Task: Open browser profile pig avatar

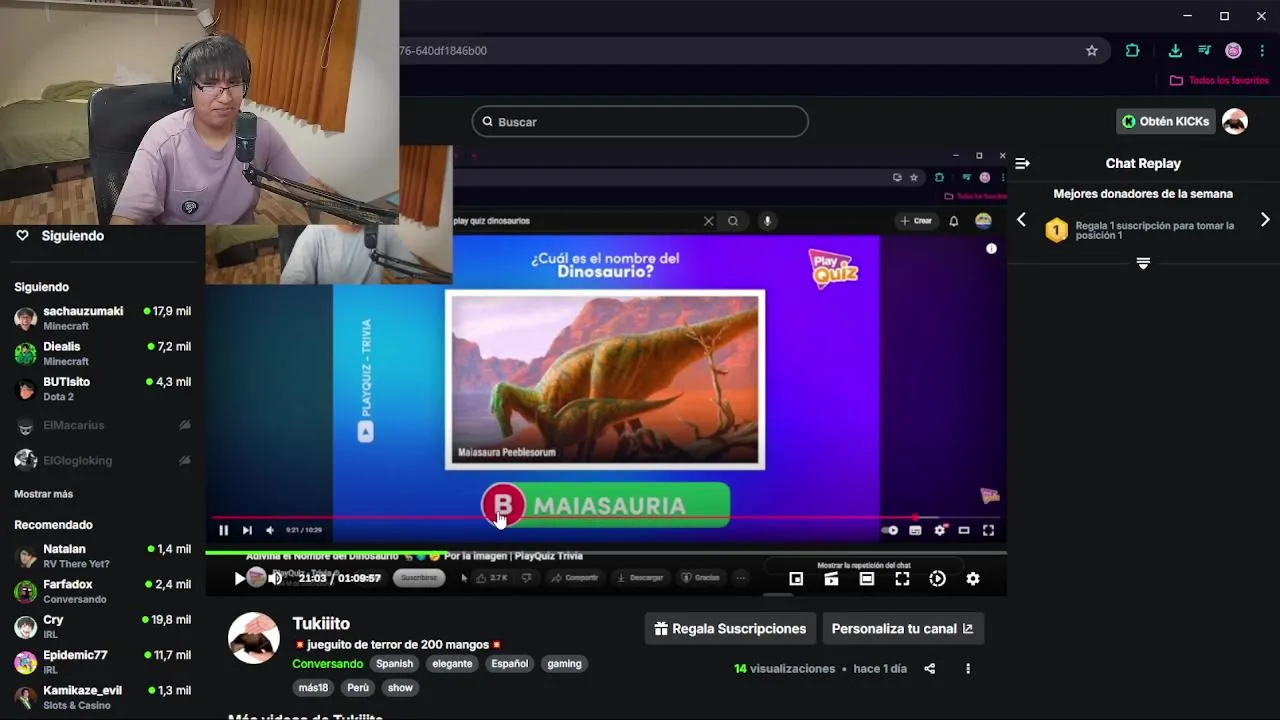Action: [x=1233, y=50]
